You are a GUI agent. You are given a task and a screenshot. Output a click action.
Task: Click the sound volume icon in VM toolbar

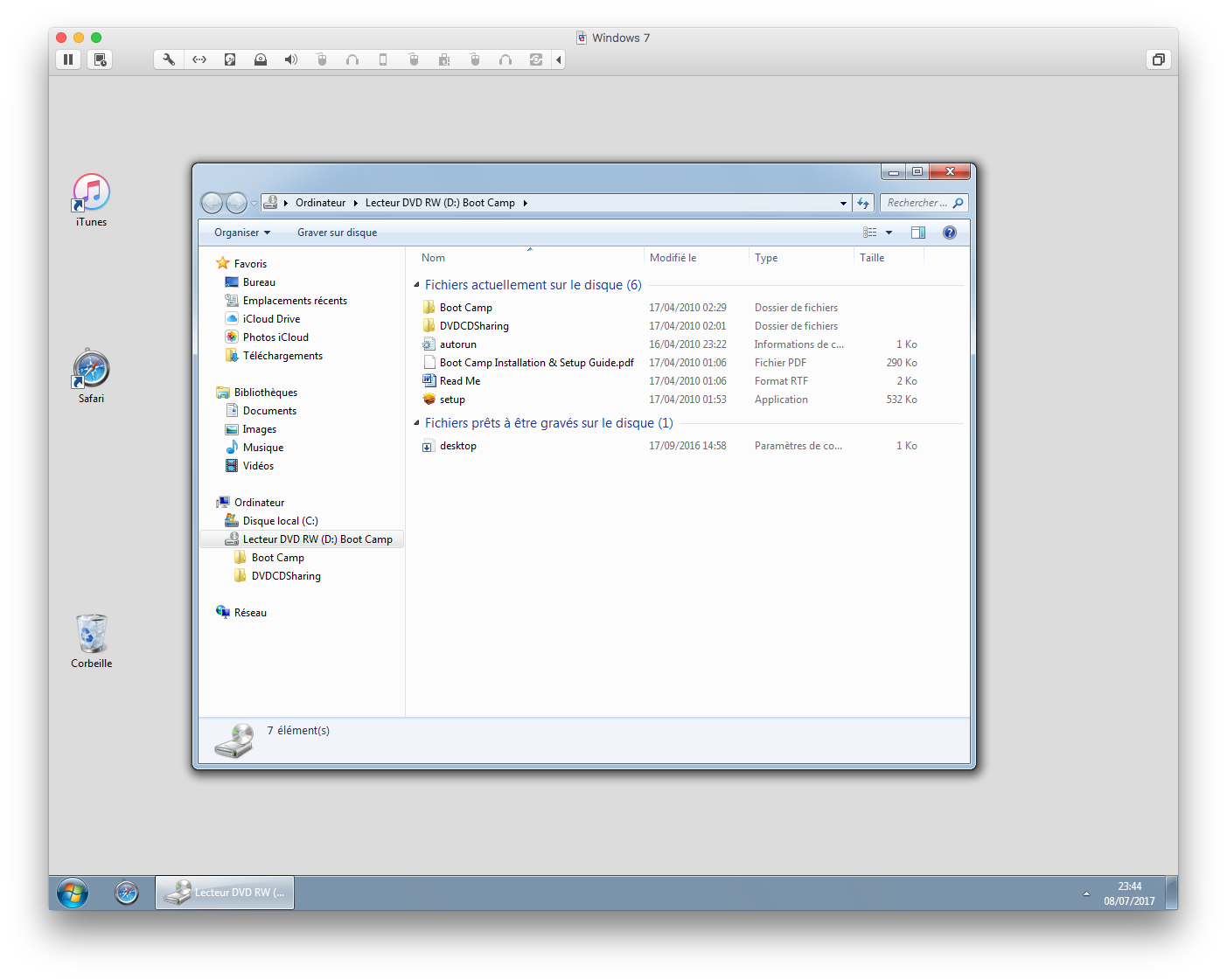(291, 59)
